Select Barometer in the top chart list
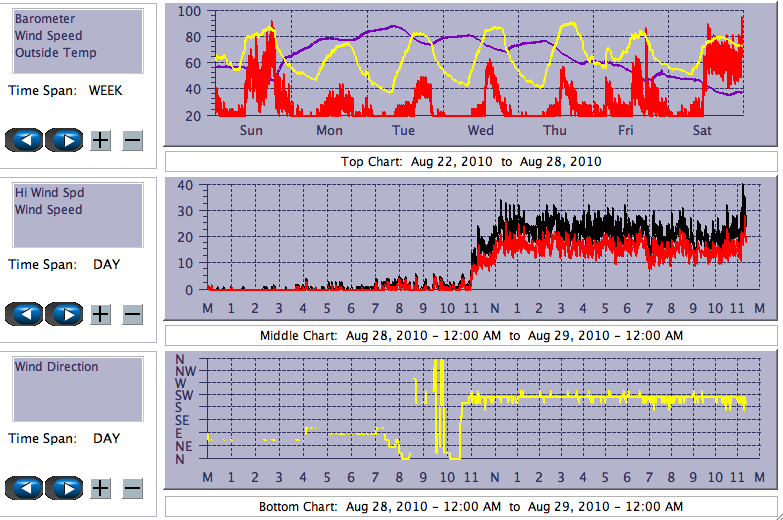The height and width of the screenshot is (520, 783). pyautogui.click(x=45, y=19)
